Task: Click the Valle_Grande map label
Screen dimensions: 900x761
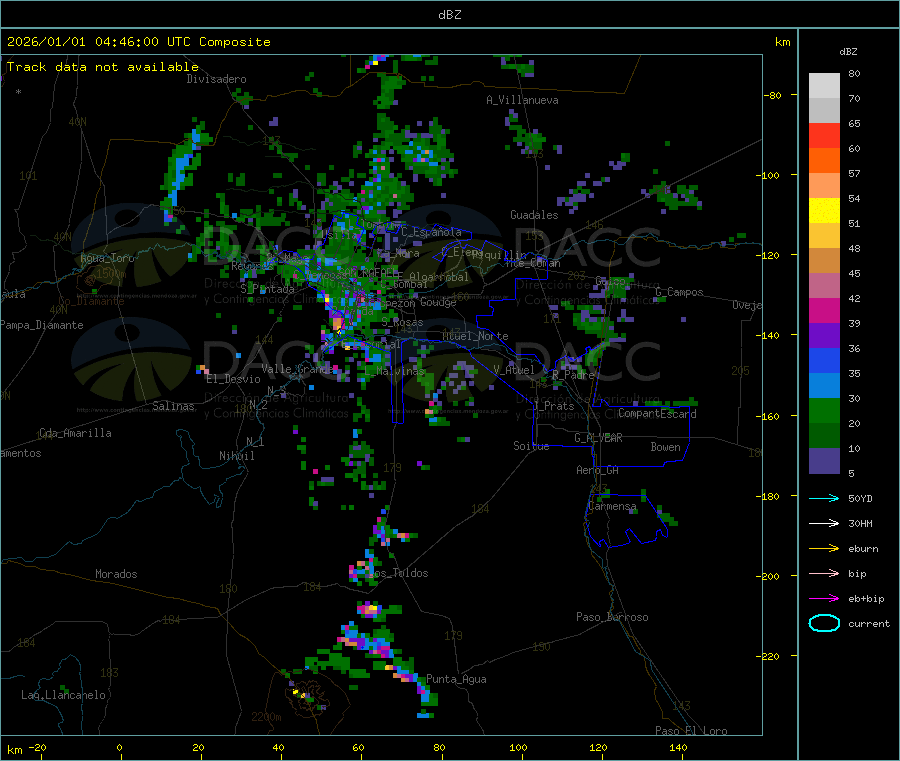Action: (x=297, y=368)
